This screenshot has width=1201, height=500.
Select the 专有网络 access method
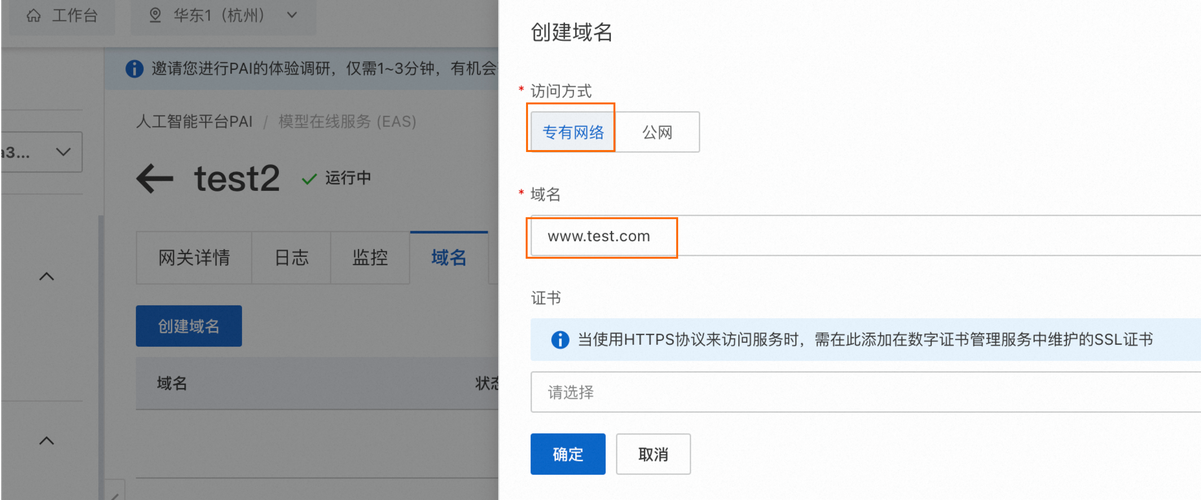[x=572, y=132]
